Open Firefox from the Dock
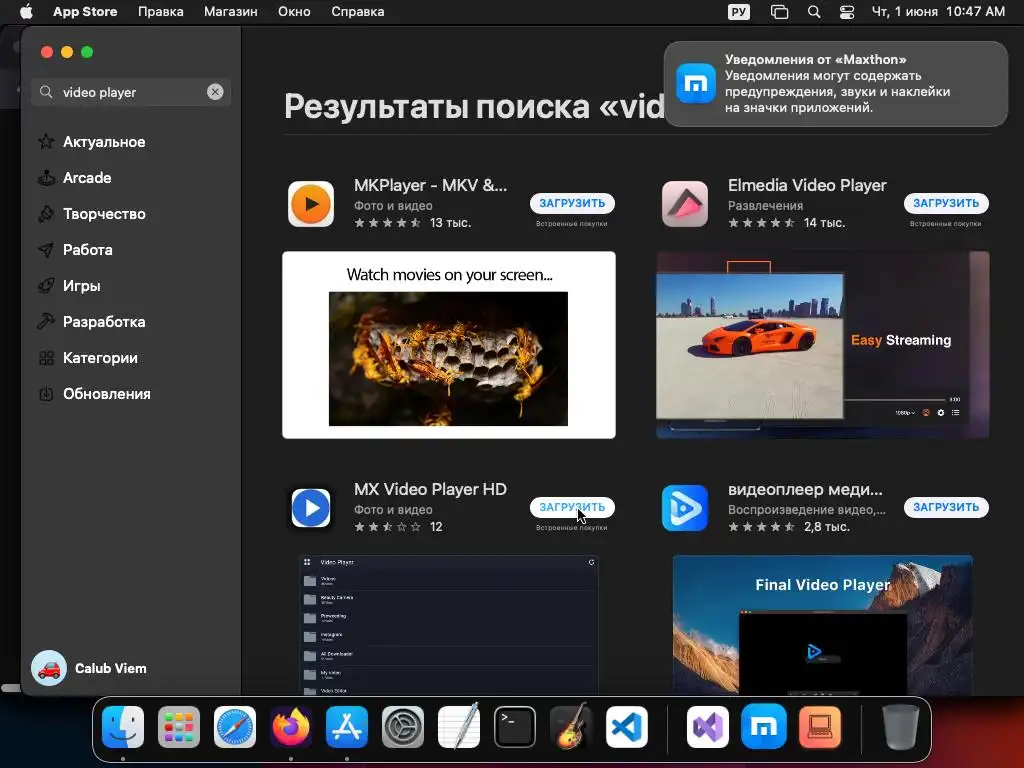Viewport: 1024px width, 768px height. click(291, 727)
